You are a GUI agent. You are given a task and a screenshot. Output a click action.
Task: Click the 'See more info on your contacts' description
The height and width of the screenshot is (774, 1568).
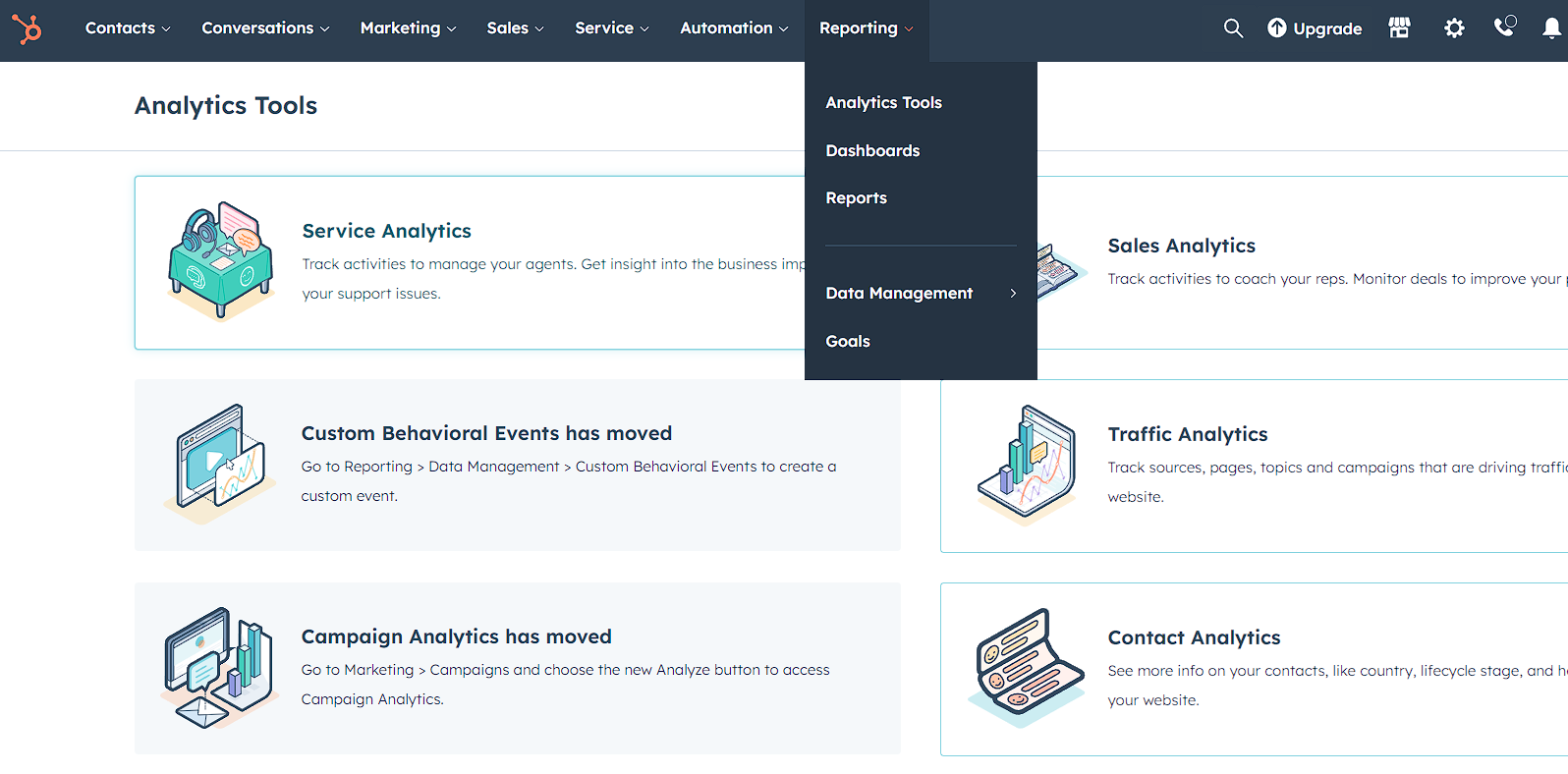1337,685
